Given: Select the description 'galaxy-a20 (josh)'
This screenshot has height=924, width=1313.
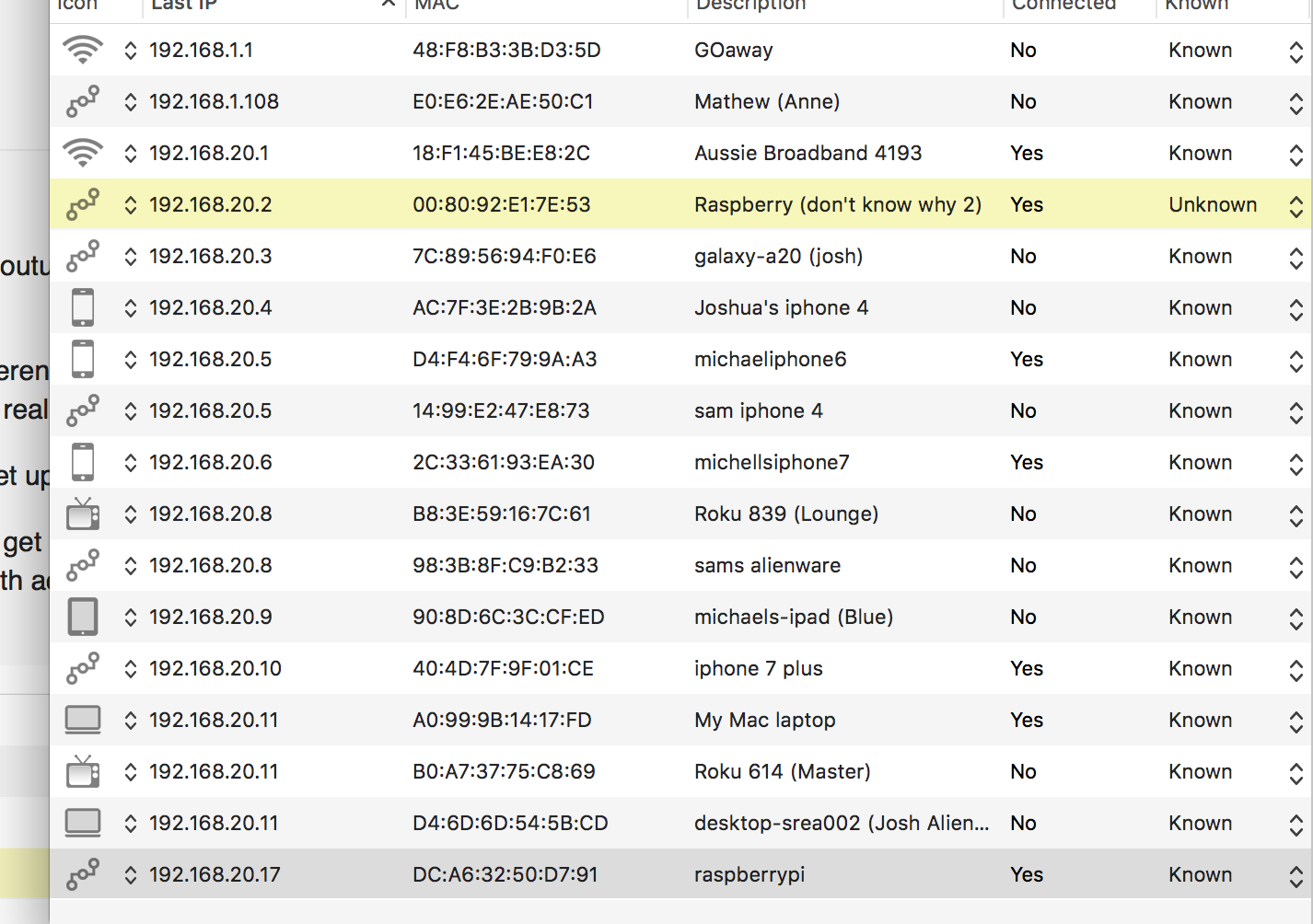Looking at the screenshot, I should pos(779,256).
